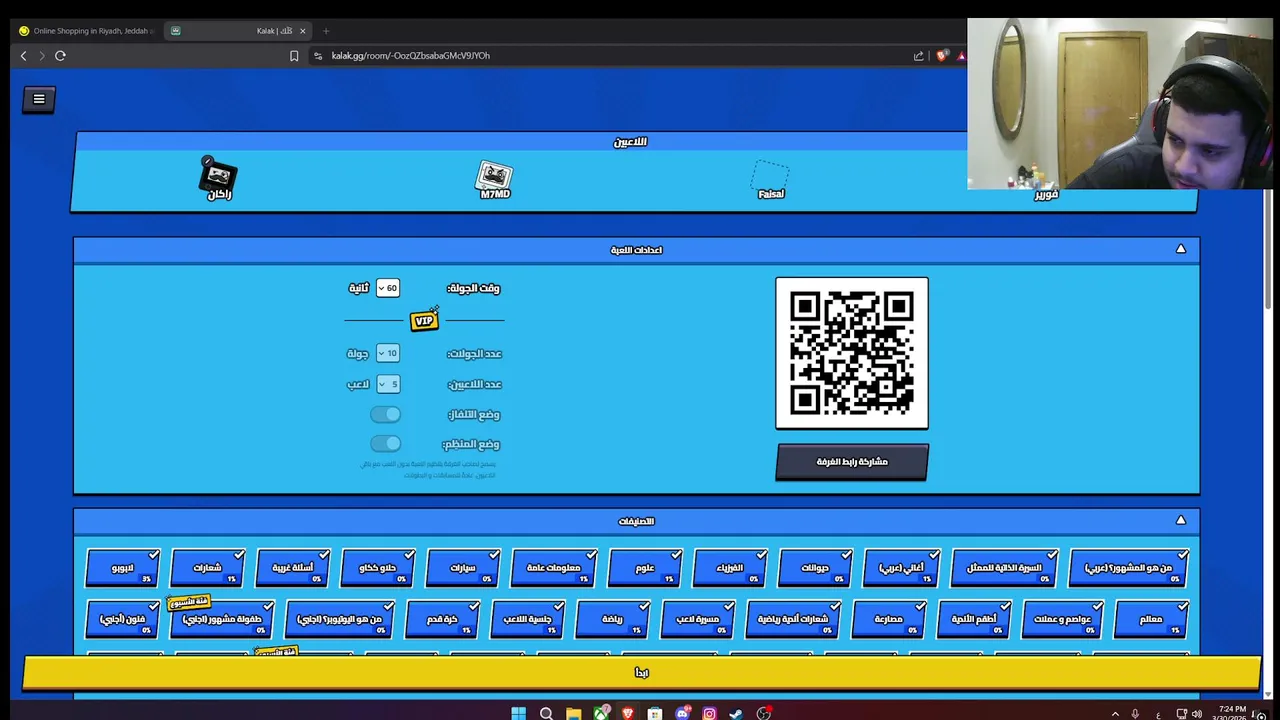Open new browser tab

pyautogui.click(x=326, y=31)
